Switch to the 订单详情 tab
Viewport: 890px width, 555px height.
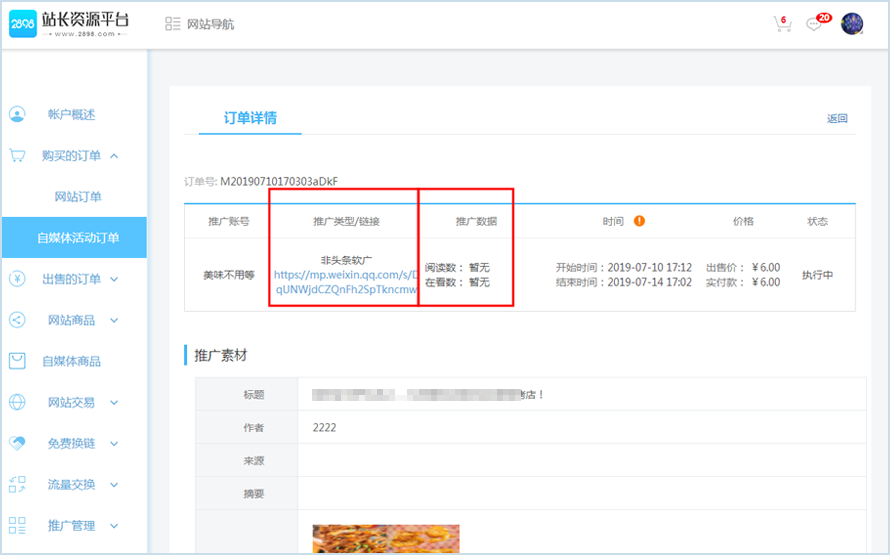click(x=250, y=118)
